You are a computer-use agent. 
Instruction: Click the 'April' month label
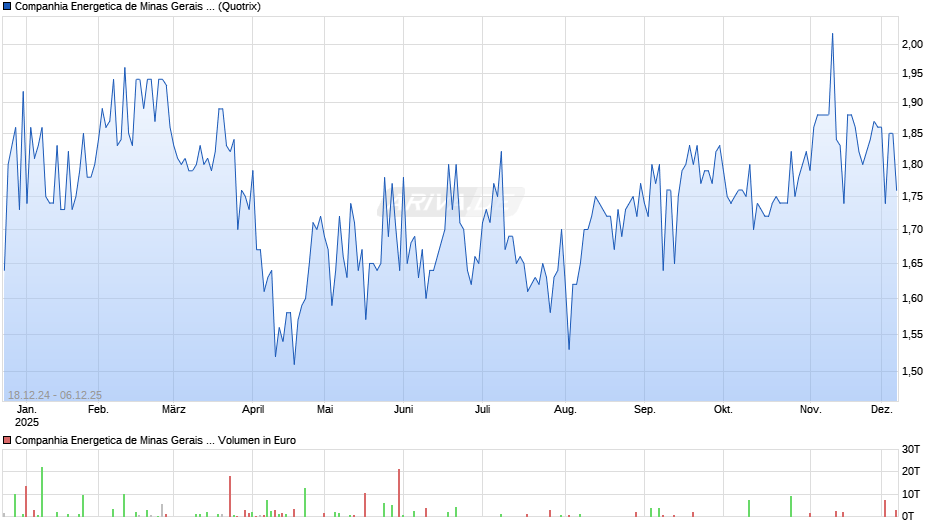[253, 410]
